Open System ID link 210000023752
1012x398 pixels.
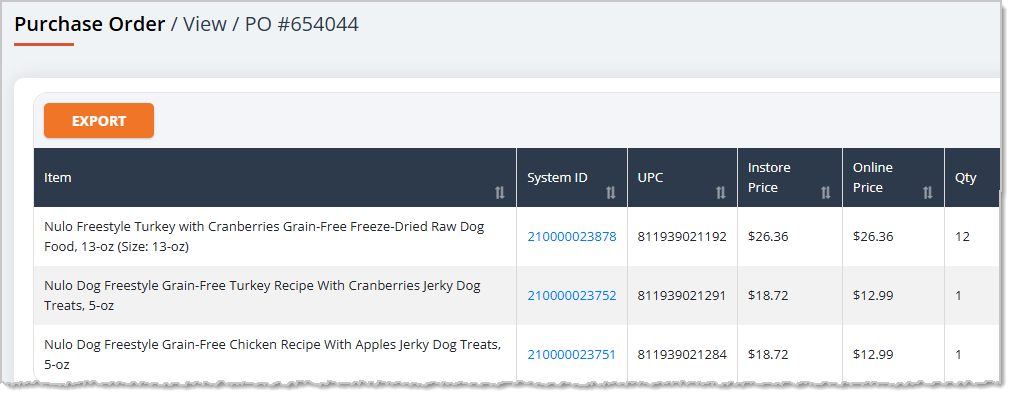[x=572, y=295]
